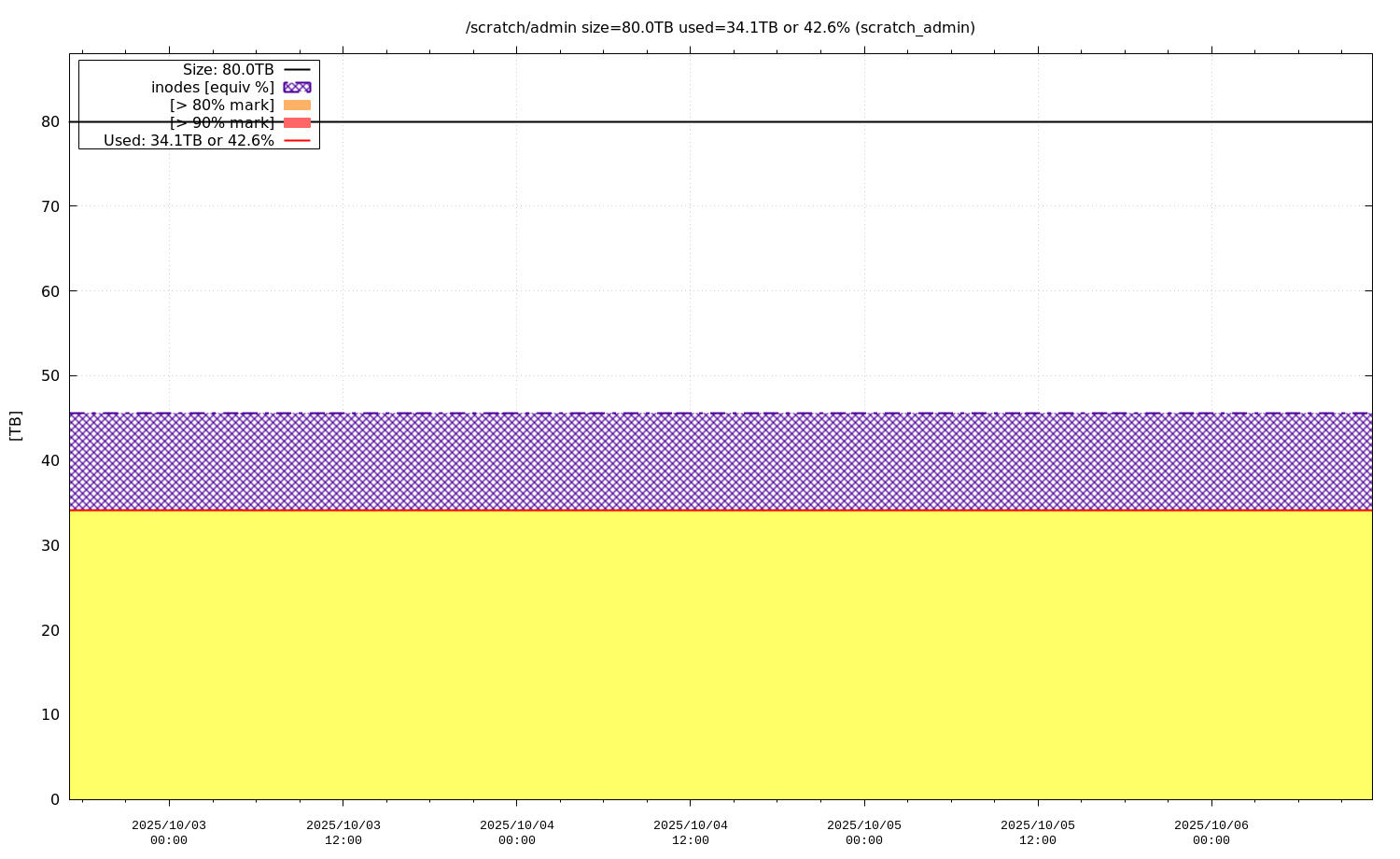Click the purple hatched inodes legend swatch
The height and width of the screenshot is (859, 1400).
(297, 87)
